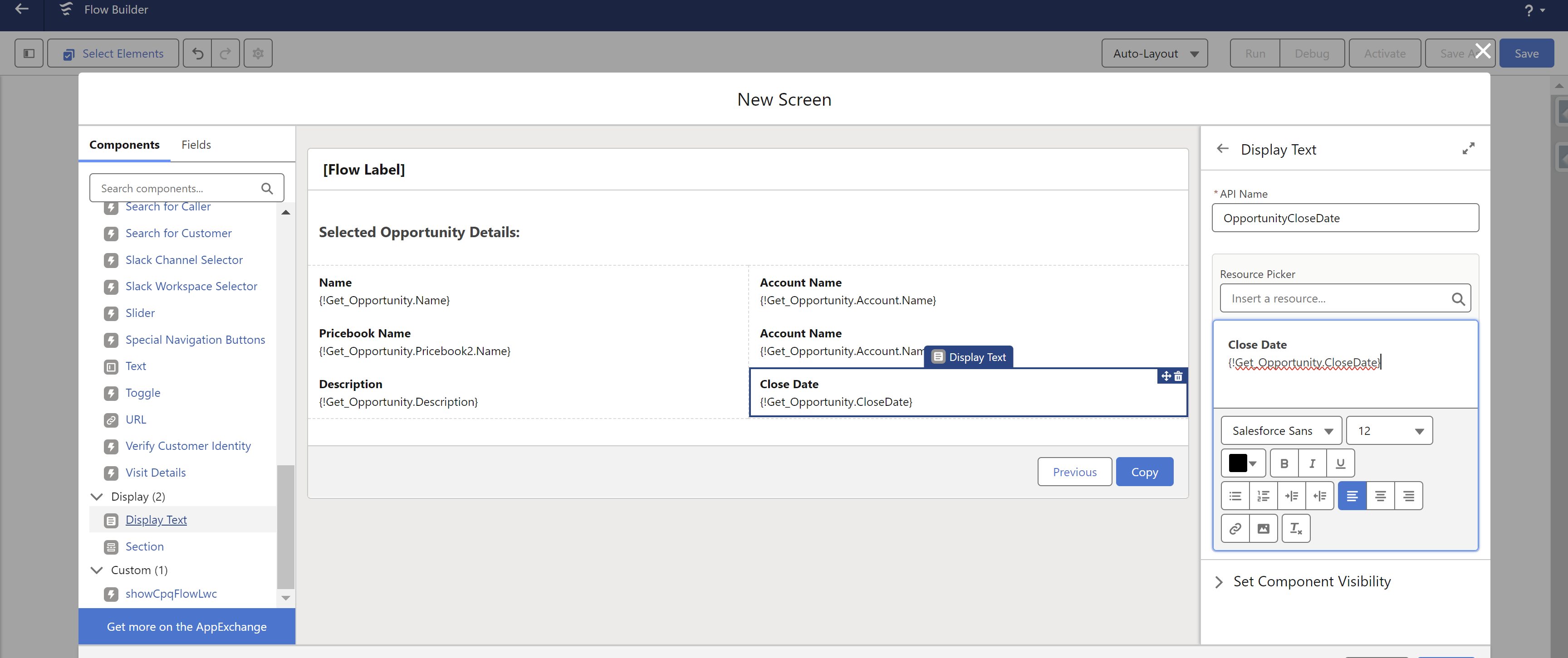Click the Insert a resource field

pyautogui.click(x=1345, y=298)
